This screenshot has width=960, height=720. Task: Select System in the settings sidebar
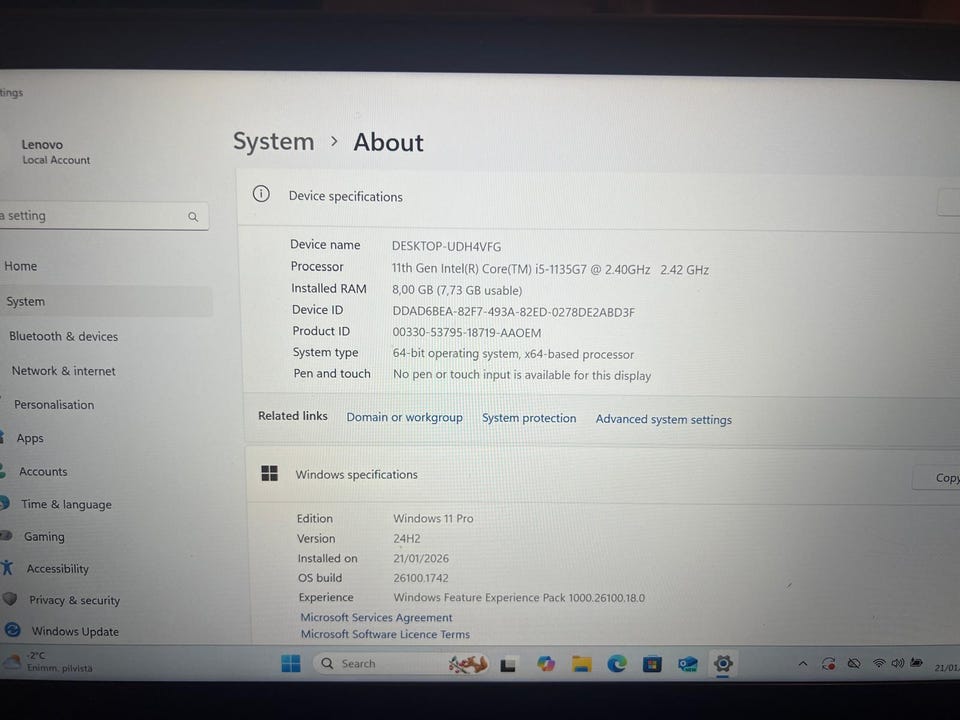[x=105, y=301]
